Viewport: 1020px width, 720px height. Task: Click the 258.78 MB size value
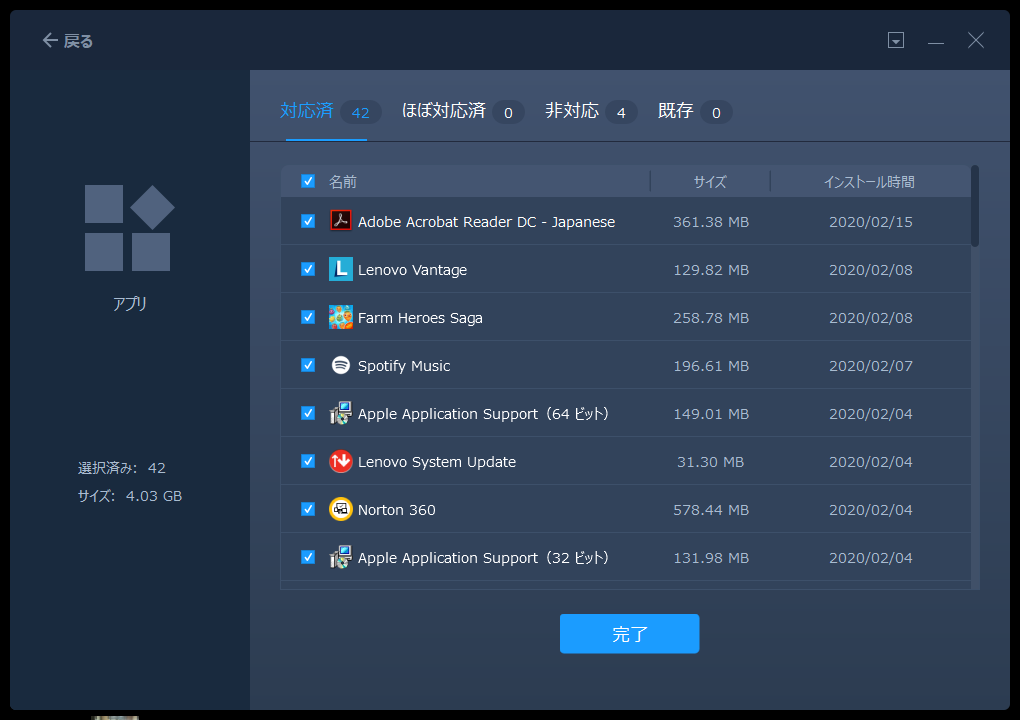coord(710,318)
